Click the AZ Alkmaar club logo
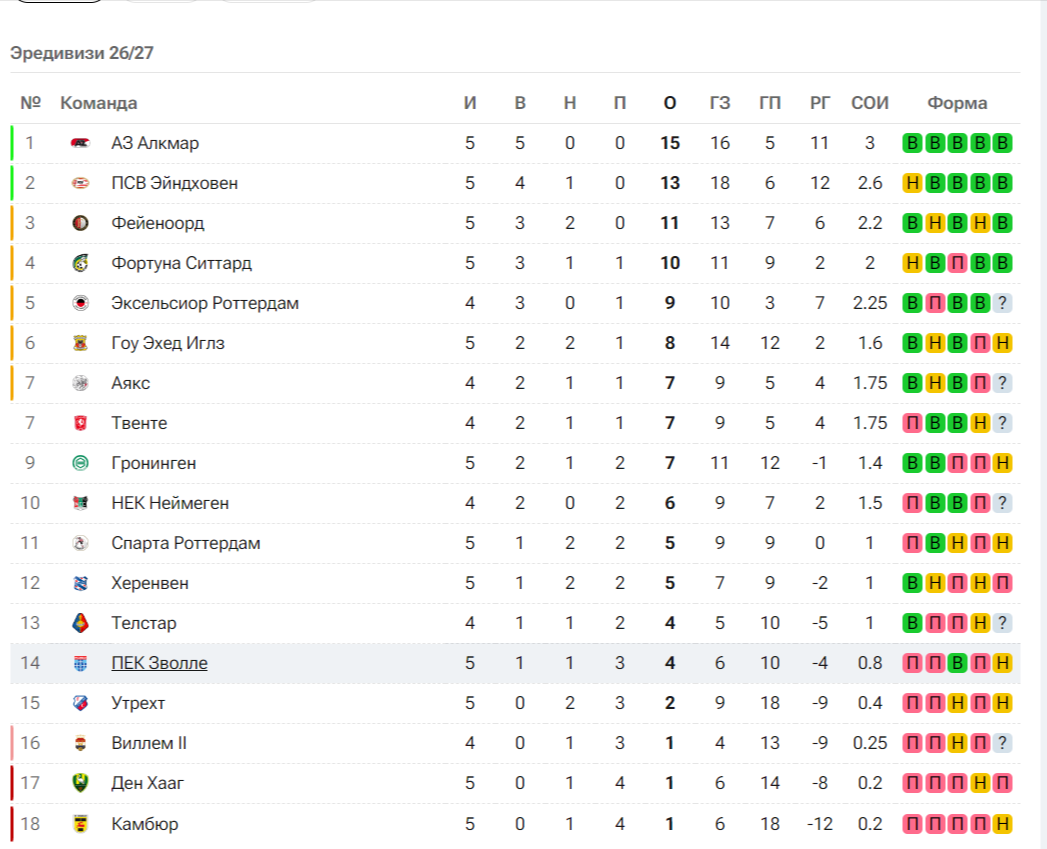This screenshot has width=1047, height=849. [x=80, y=143]
